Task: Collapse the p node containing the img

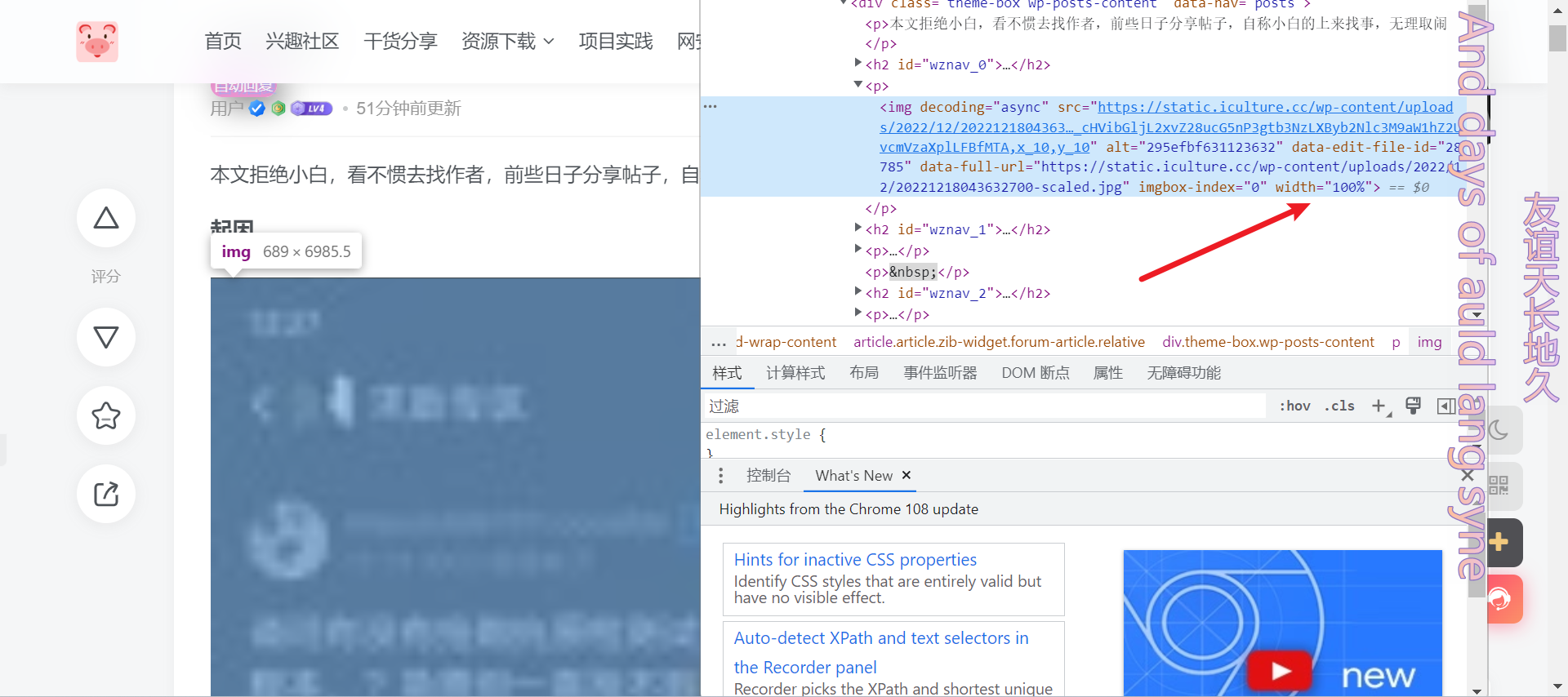Action: [857, 84]
